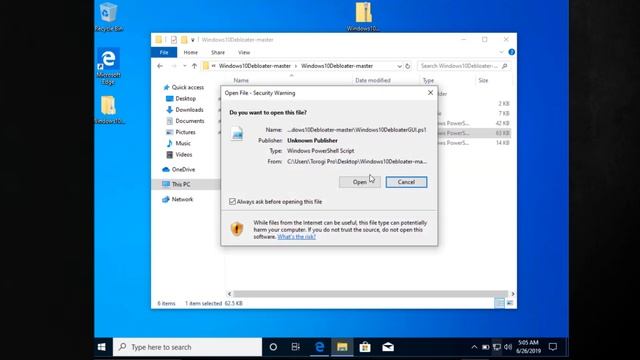This screenshot has height=360, width=640.
Task: Click Cancel in the security warning
Action: click(x=406, y=182)
